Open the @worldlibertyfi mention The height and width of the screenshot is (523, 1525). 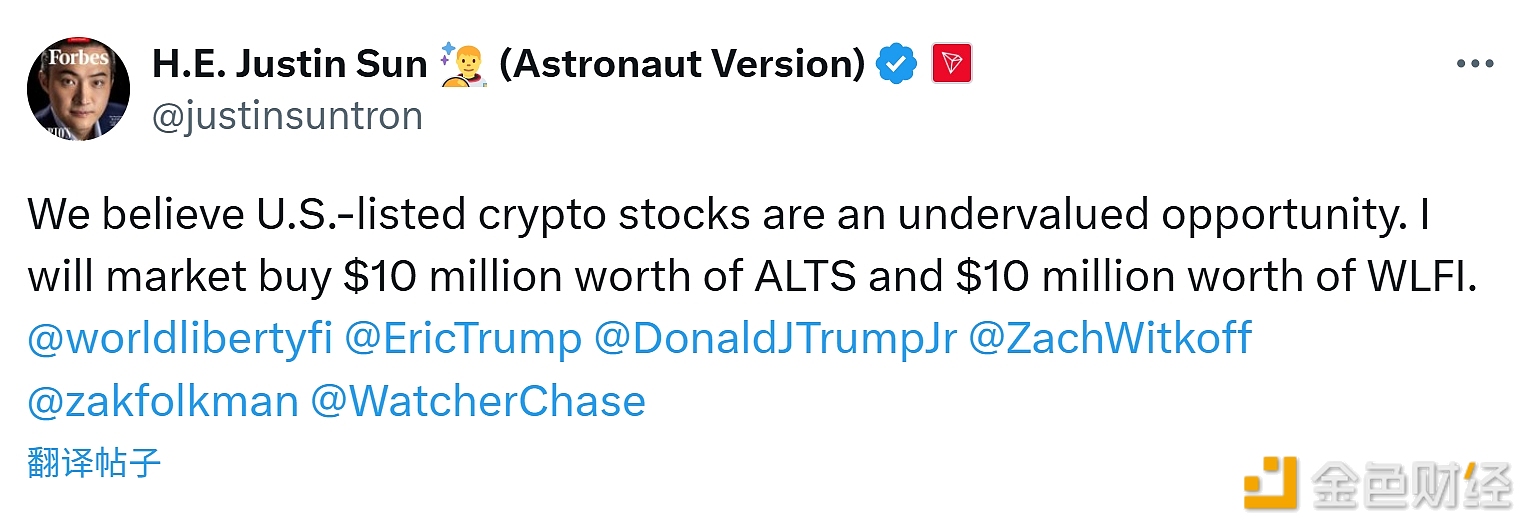tap(179, 339)
